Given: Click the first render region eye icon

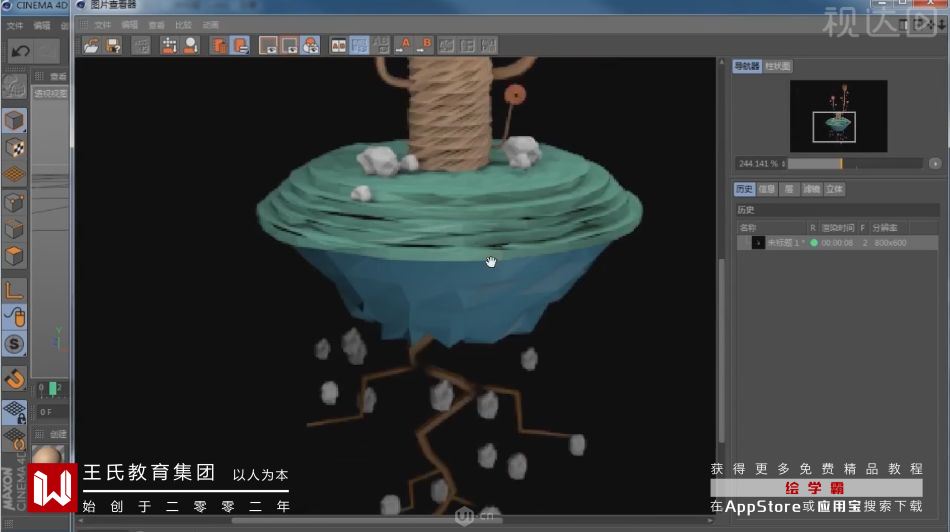Looking at the screenshot, I should (268, 45).
